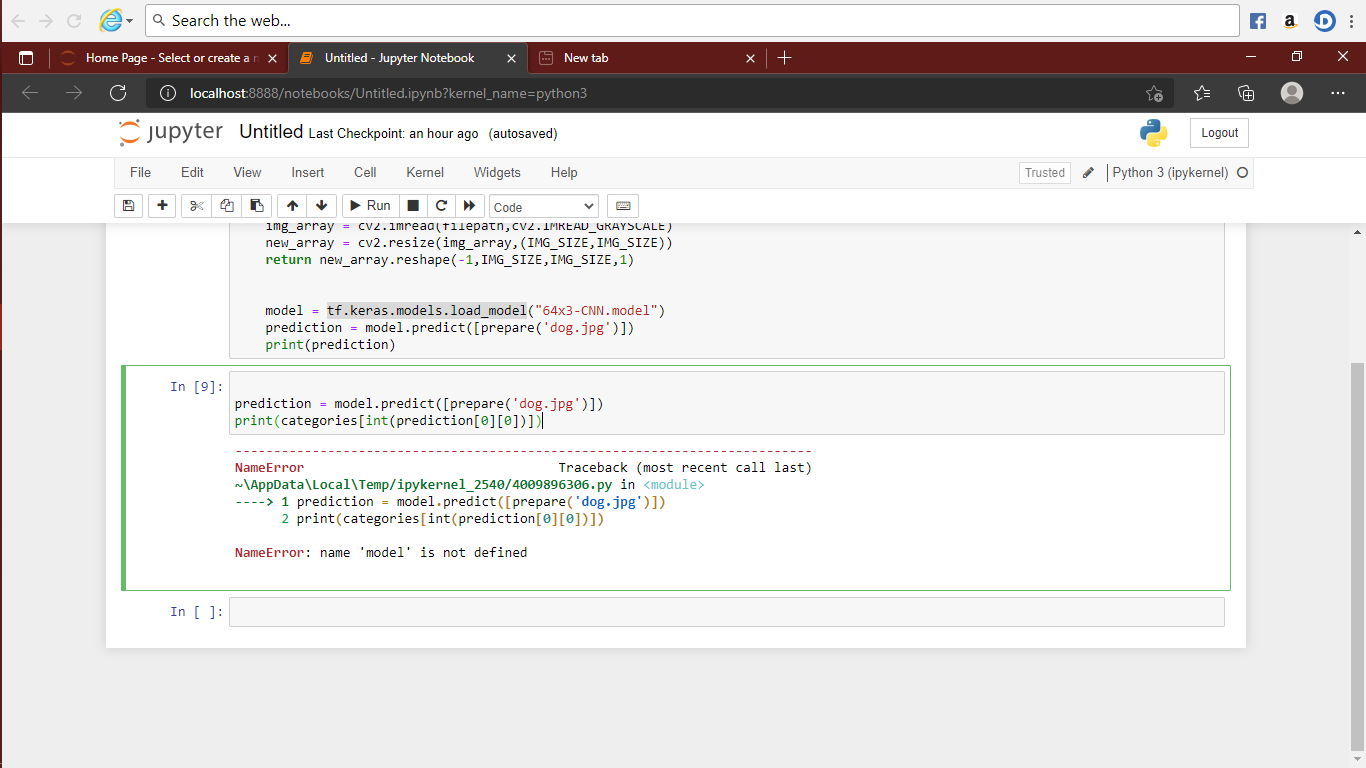Insert a new cell using the plus icon
The image size is (1366, 768).
point(161,205)
